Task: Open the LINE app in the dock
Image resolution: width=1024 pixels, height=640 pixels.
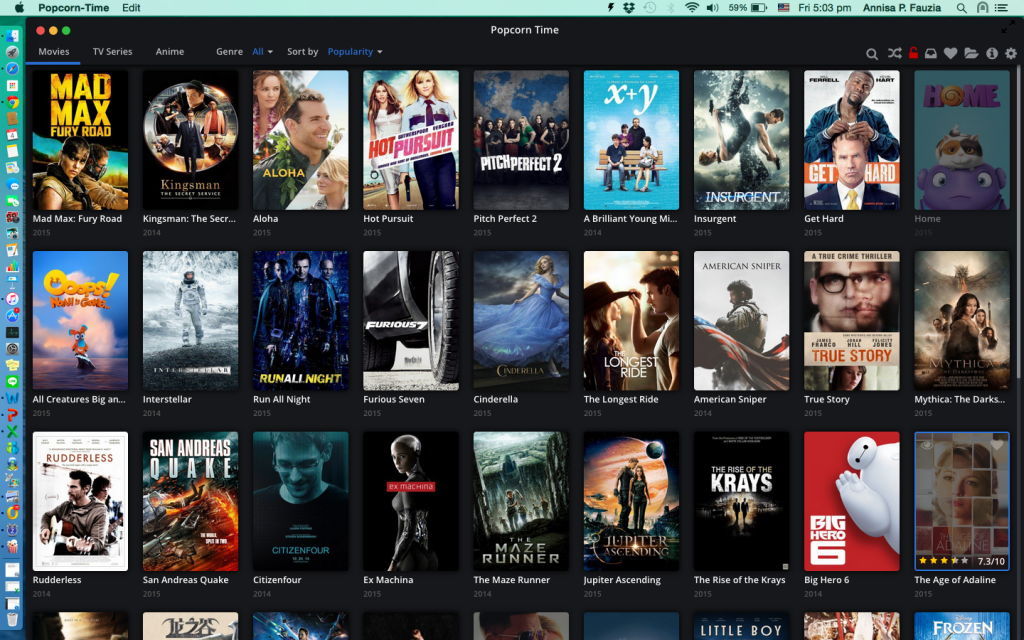Action: point(12,381)
